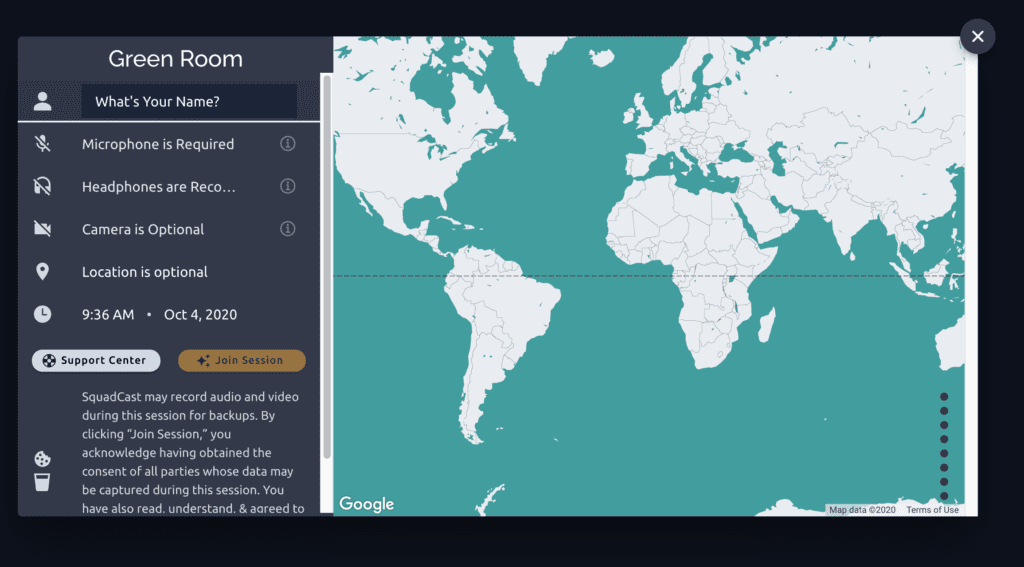1024x567 pixels.
Task: Click the cup icon below the cookie
Action: click(x=42, y=483)
